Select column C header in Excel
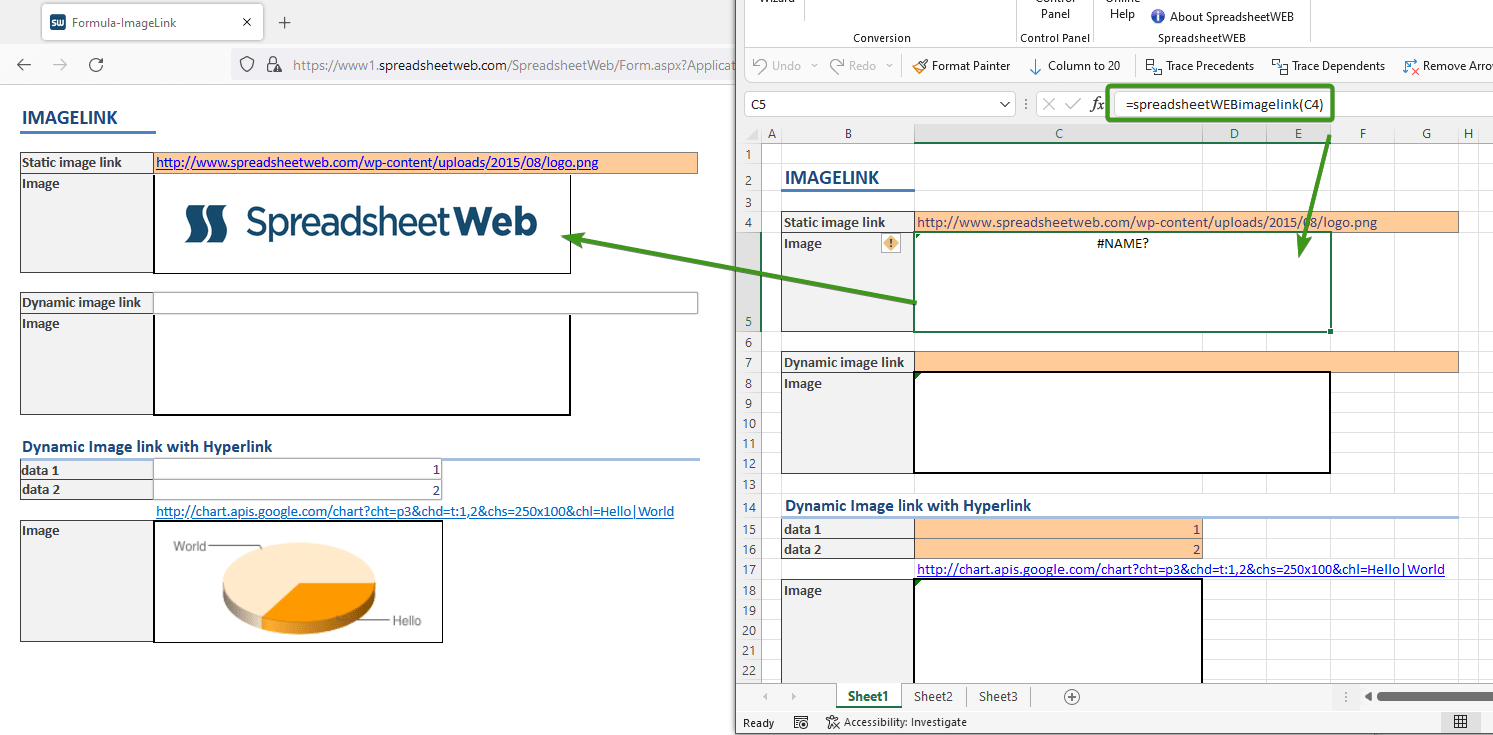The height and width of the screenshot is (735, 1493). point(1058,134)
